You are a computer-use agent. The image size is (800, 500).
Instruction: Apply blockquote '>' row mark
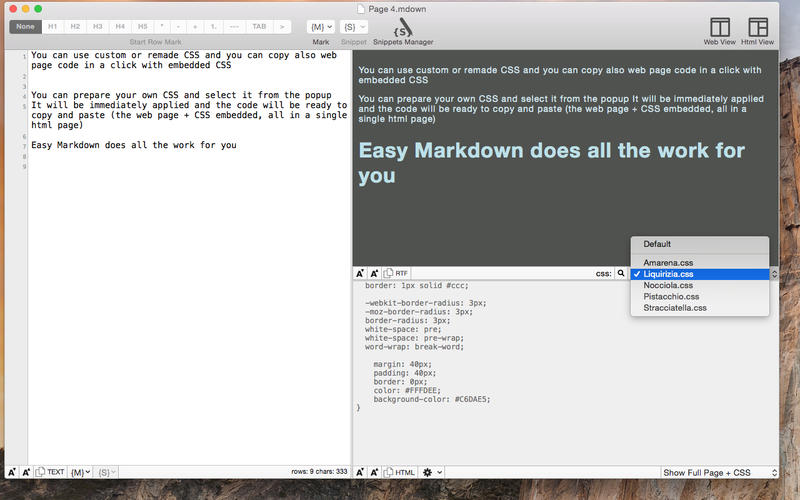(282, 27)
